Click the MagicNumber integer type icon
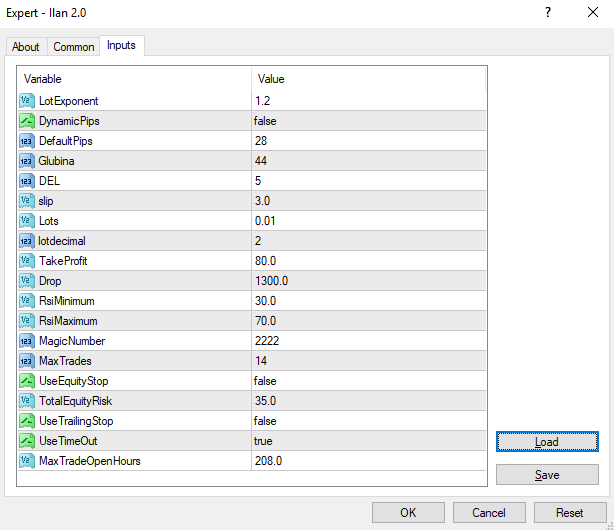This screenshot has width=614, height=530. [x=27, y=341]
